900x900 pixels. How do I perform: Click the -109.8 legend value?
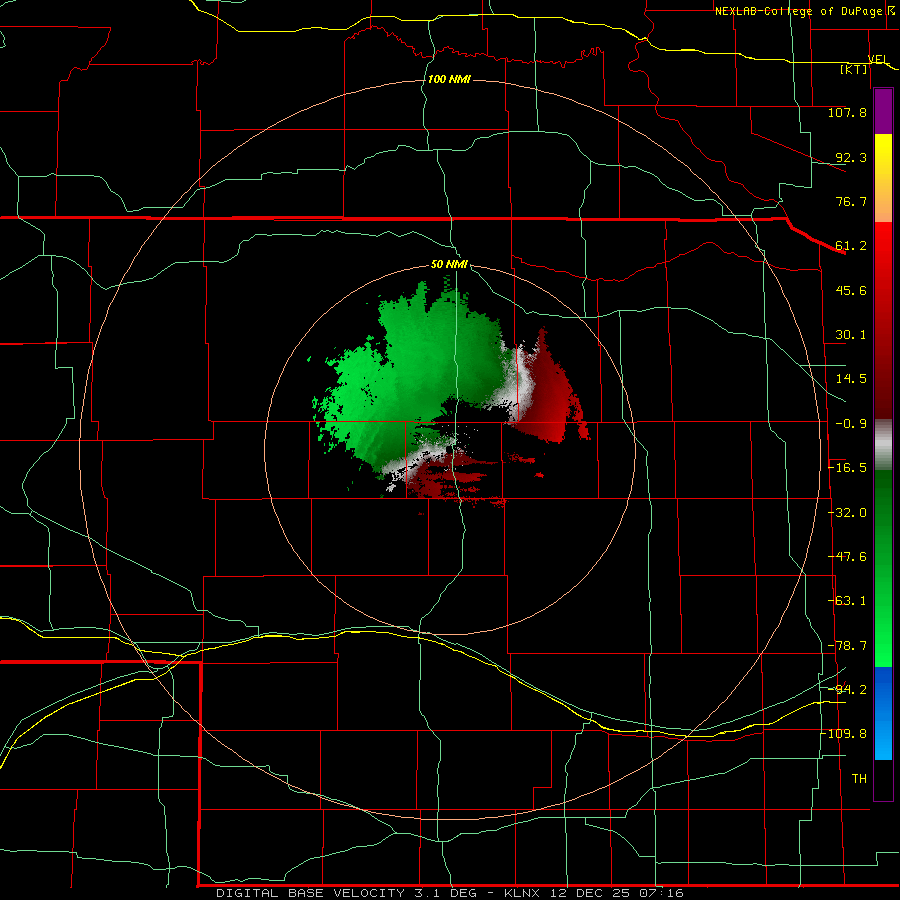[844, 734]
